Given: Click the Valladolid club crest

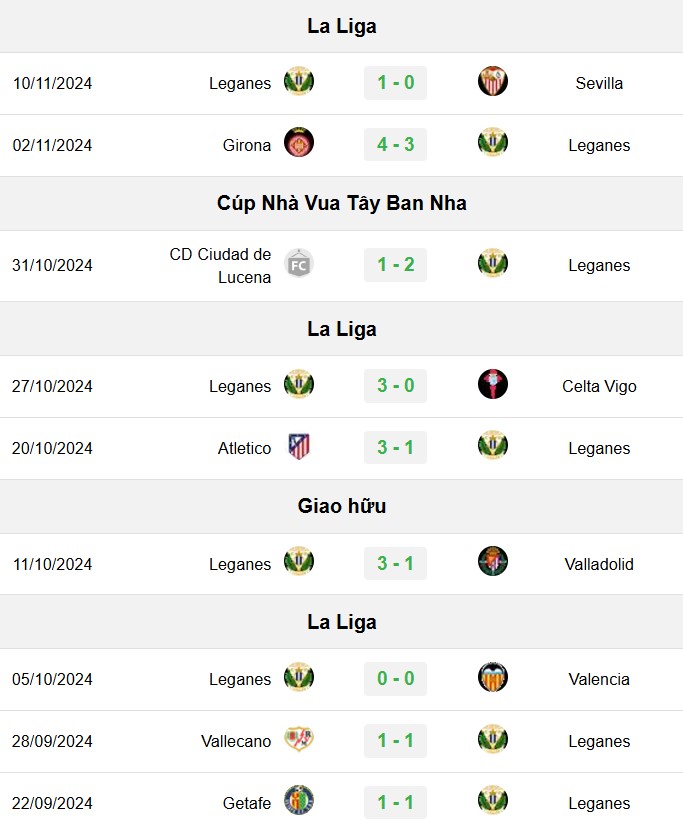Looking at the screenshot, I should click(x=493, y=562).
